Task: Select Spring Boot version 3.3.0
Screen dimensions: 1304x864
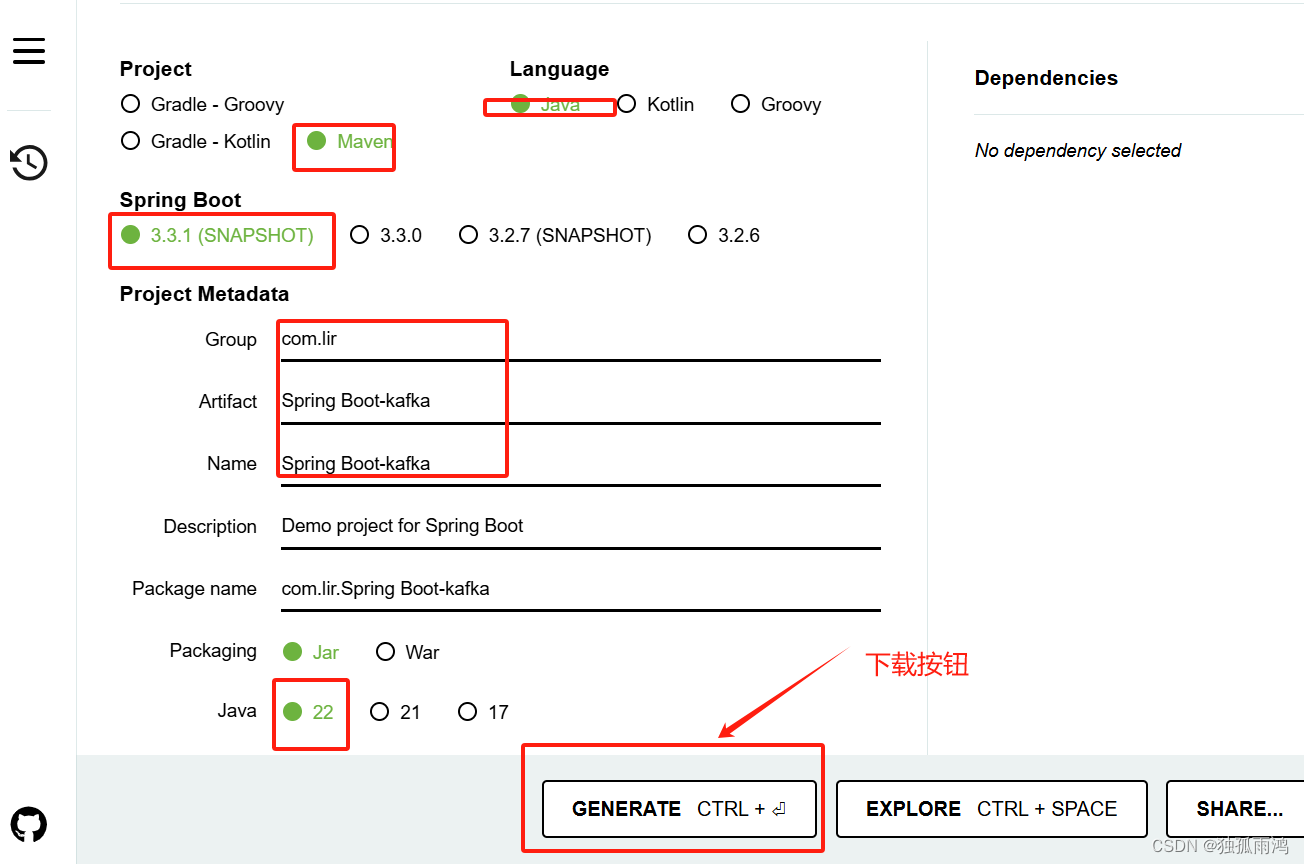Action: pyautogui.click(x=360, y=235)
